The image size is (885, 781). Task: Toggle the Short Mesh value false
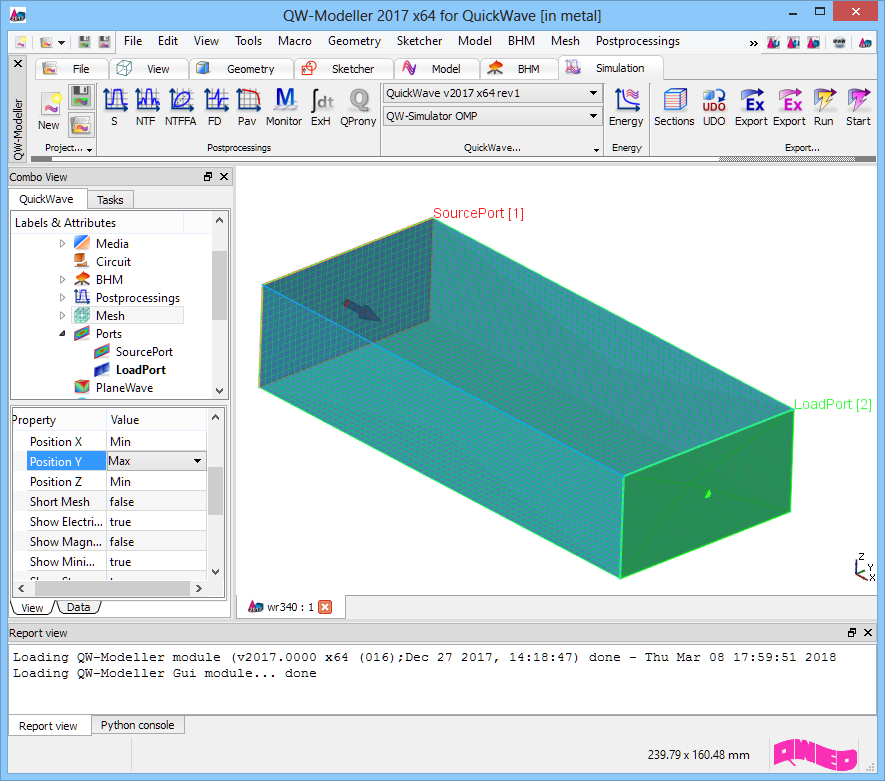point(155,502)
